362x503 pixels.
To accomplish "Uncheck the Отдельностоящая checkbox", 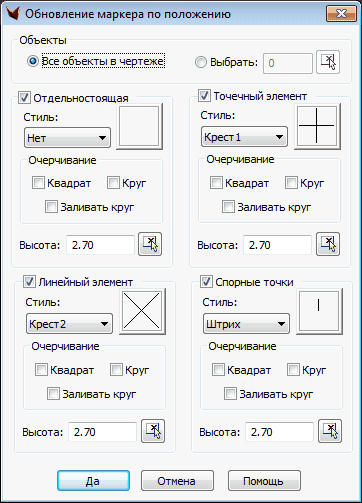I will click(24, 97).
